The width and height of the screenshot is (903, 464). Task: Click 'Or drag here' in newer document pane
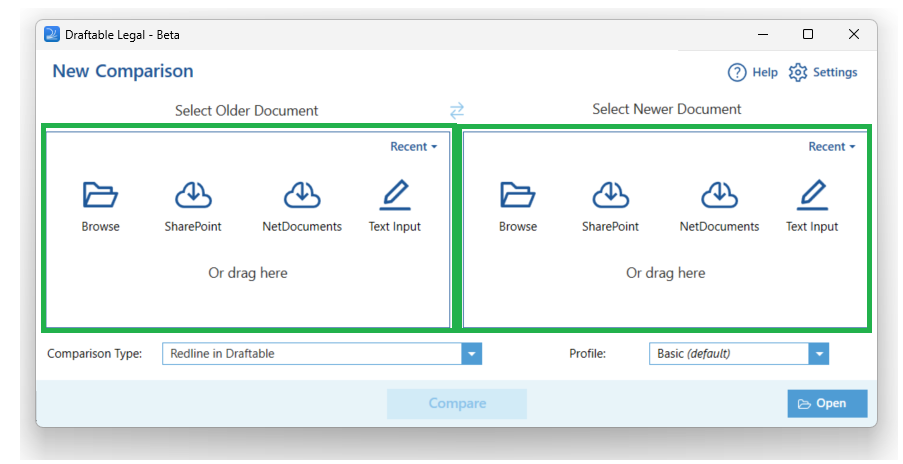point(665,273)
